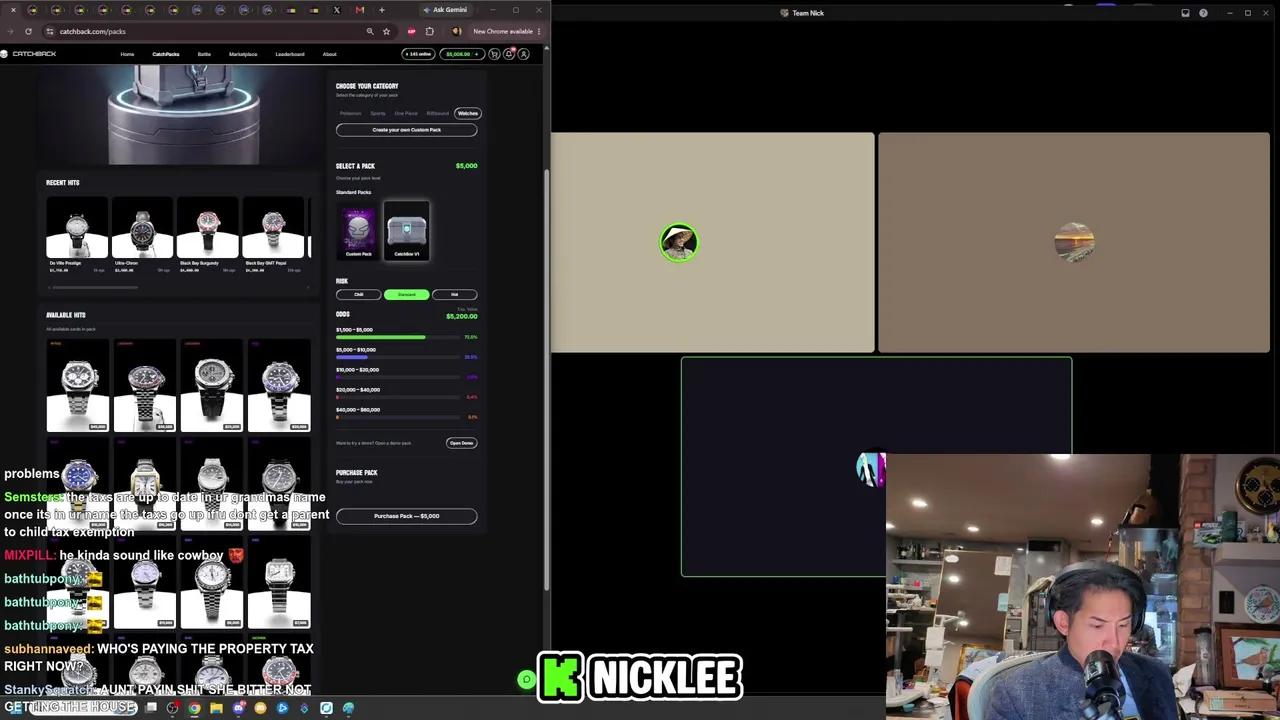Open the X (Twitter) browser tab

[x=336, y=10]
